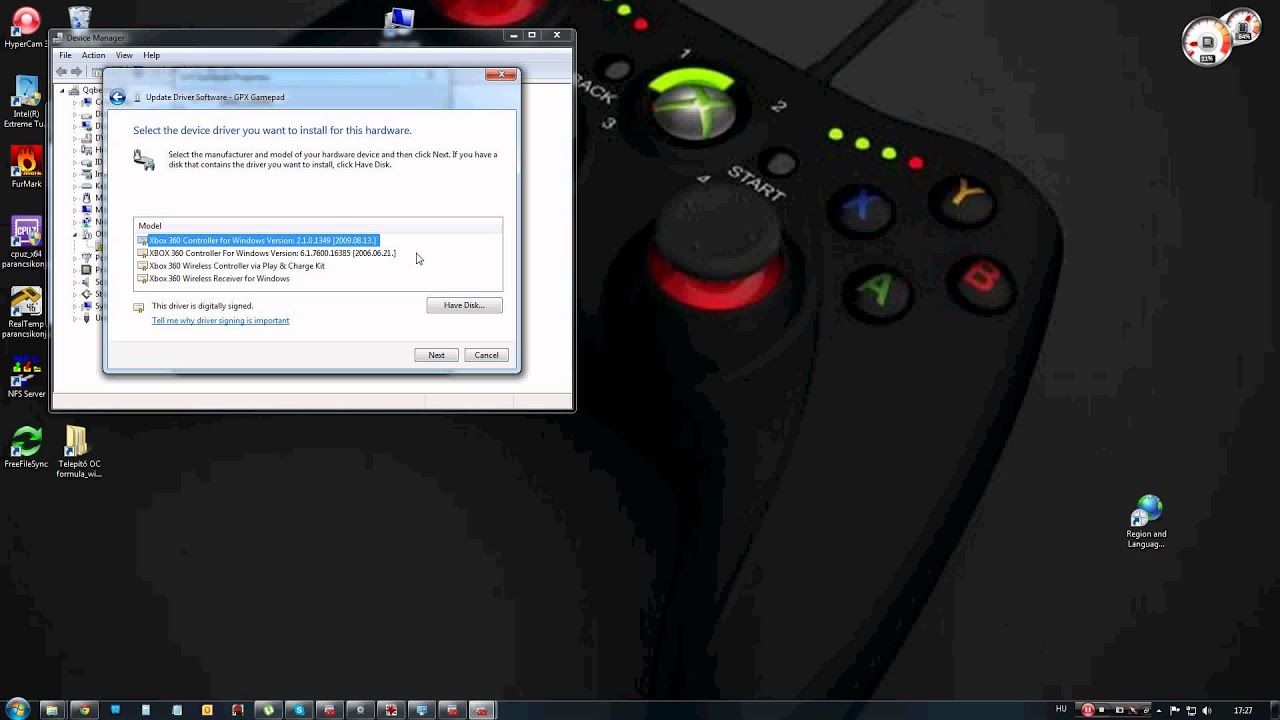1280x720 pixels.
Task: Open driver signing importance link
Action: (220, 321)
